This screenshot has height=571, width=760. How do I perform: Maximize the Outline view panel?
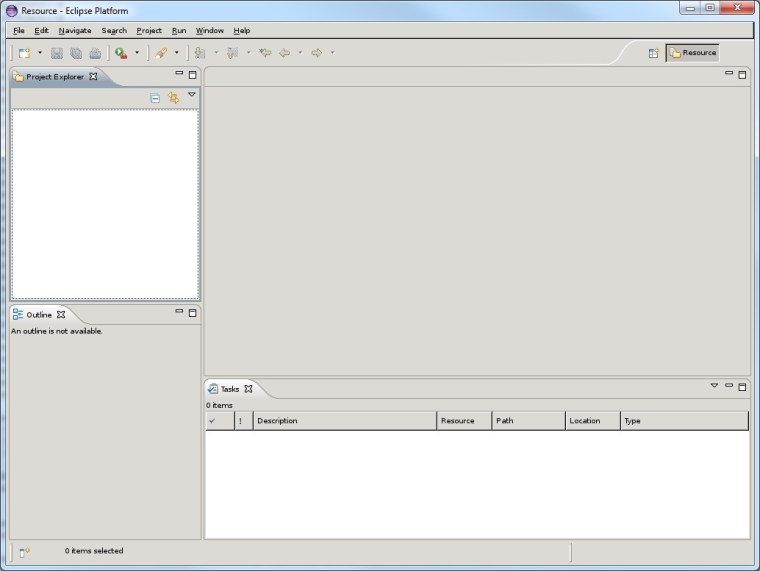coord(193,313)
